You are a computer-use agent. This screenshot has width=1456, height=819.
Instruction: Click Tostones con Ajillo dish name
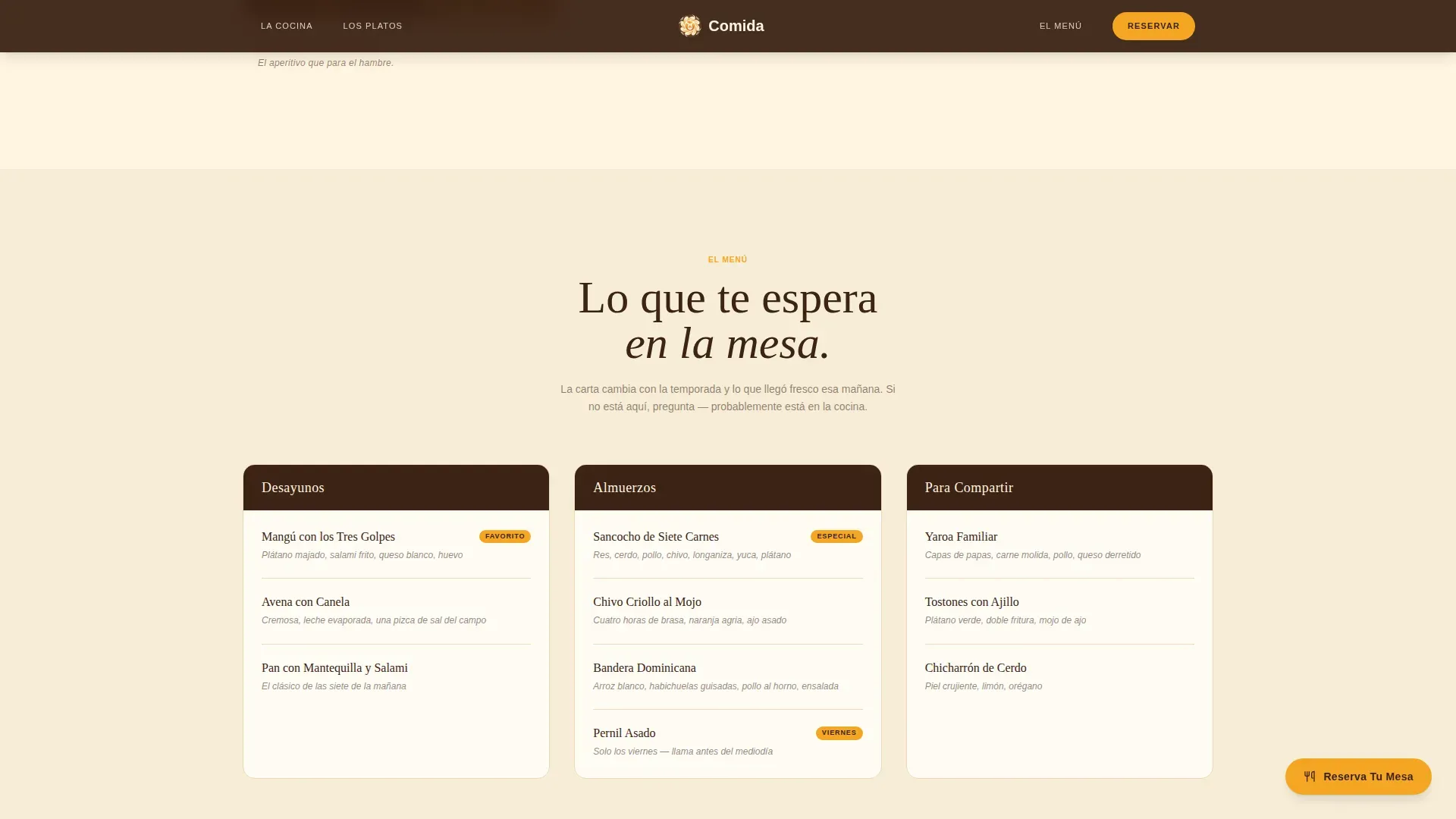(971, 602)
